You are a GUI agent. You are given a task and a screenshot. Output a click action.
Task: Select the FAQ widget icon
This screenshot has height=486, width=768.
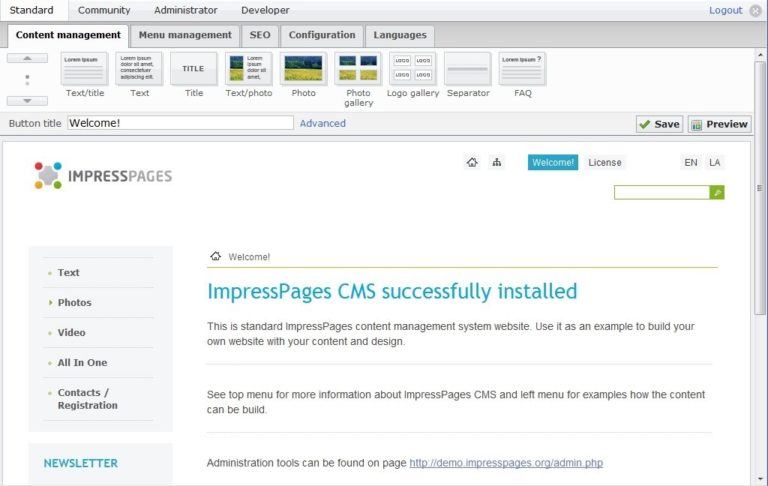522,69
